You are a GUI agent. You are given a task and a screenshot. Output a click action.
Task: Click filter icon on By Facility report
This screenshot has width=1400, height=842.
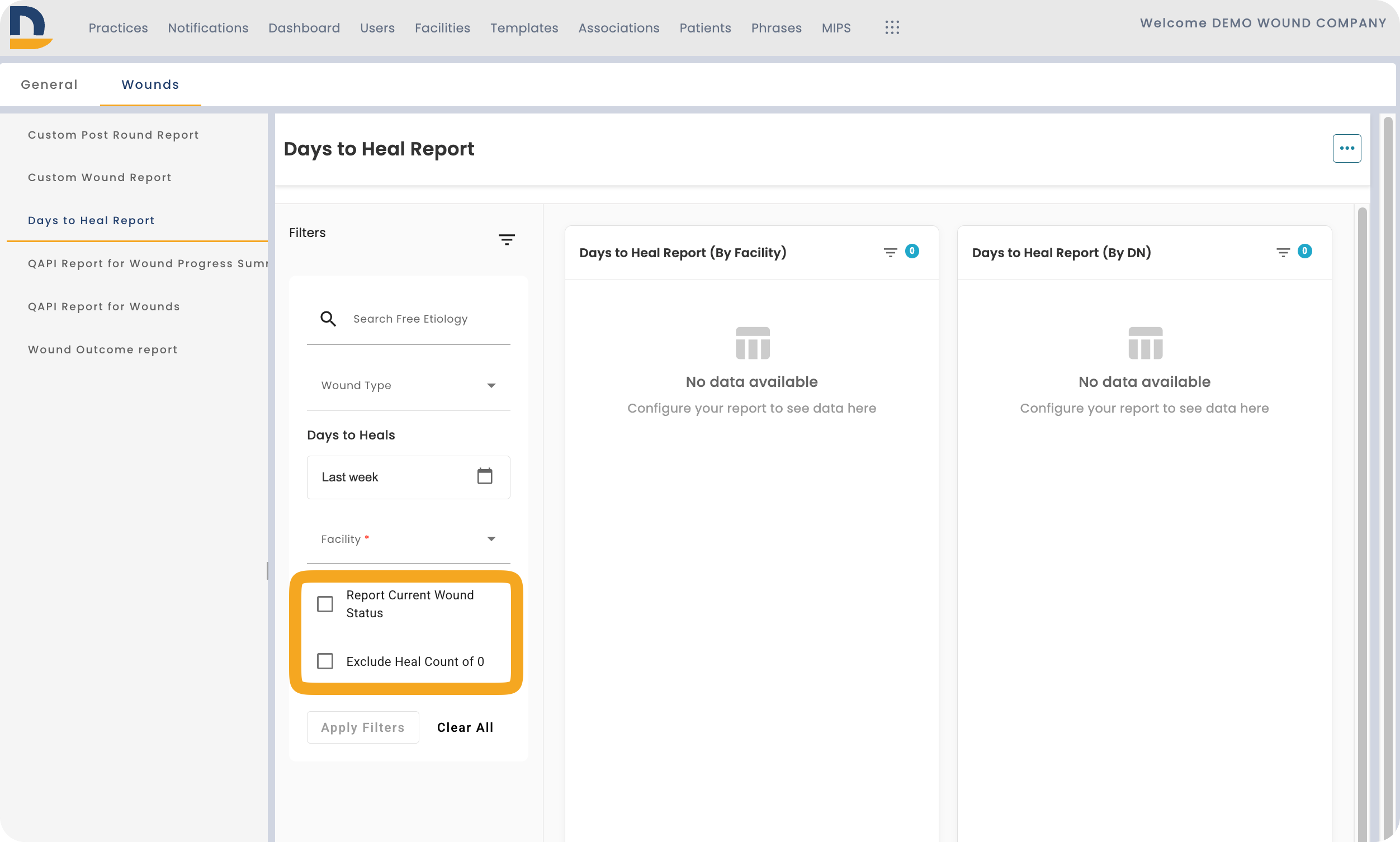pyautogui.click(x=890, y=253)
